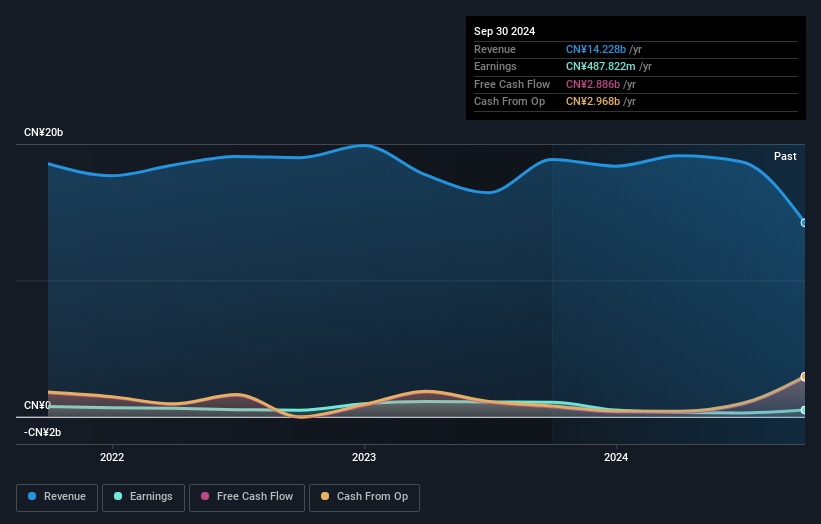This screenshot has width=821, height=524.
Task: Toggle the Earnings legend button
Action: [x=143, y=497]
